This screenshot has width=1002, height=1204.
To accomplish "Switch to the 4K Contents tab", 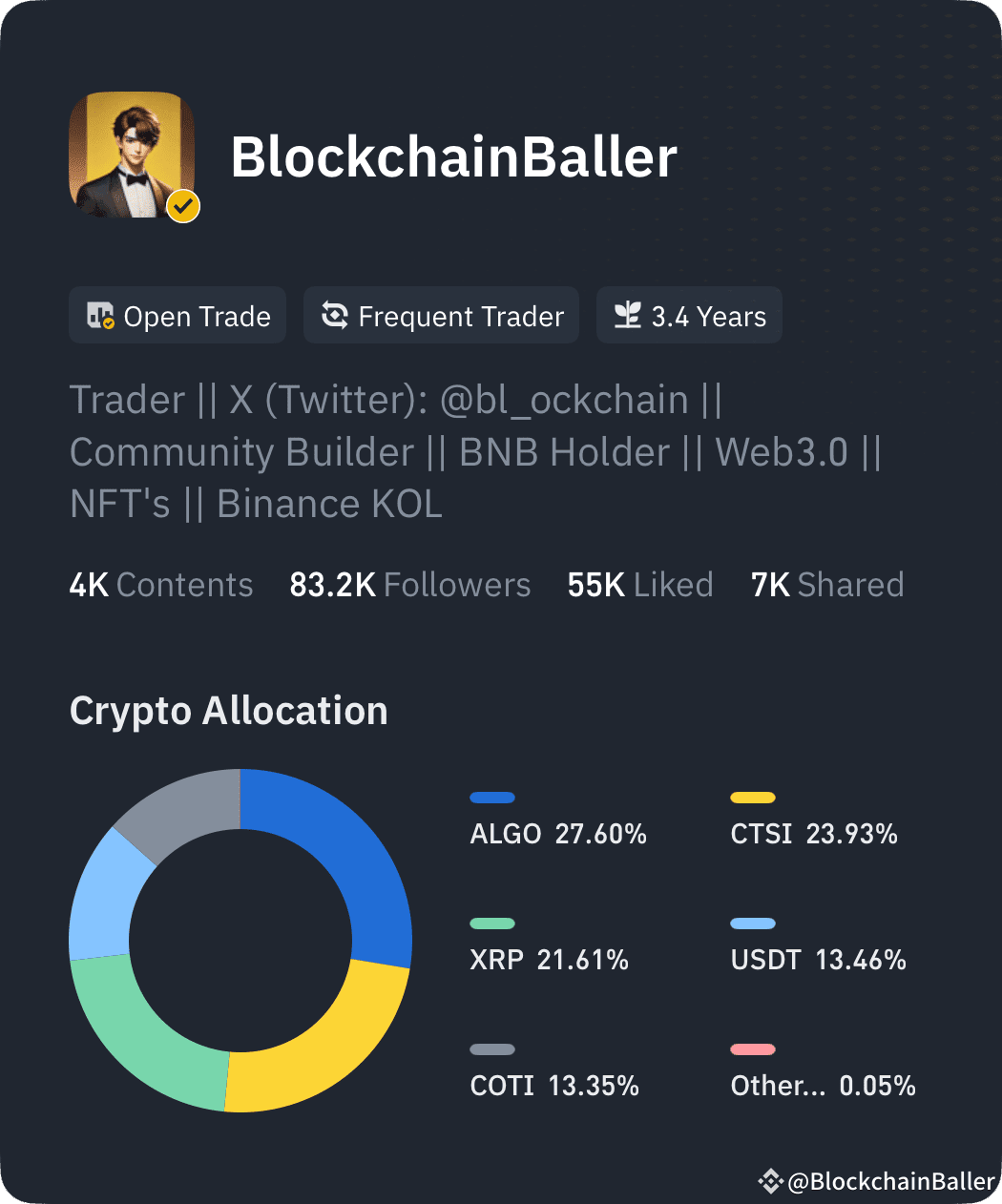I will (160, 584).
